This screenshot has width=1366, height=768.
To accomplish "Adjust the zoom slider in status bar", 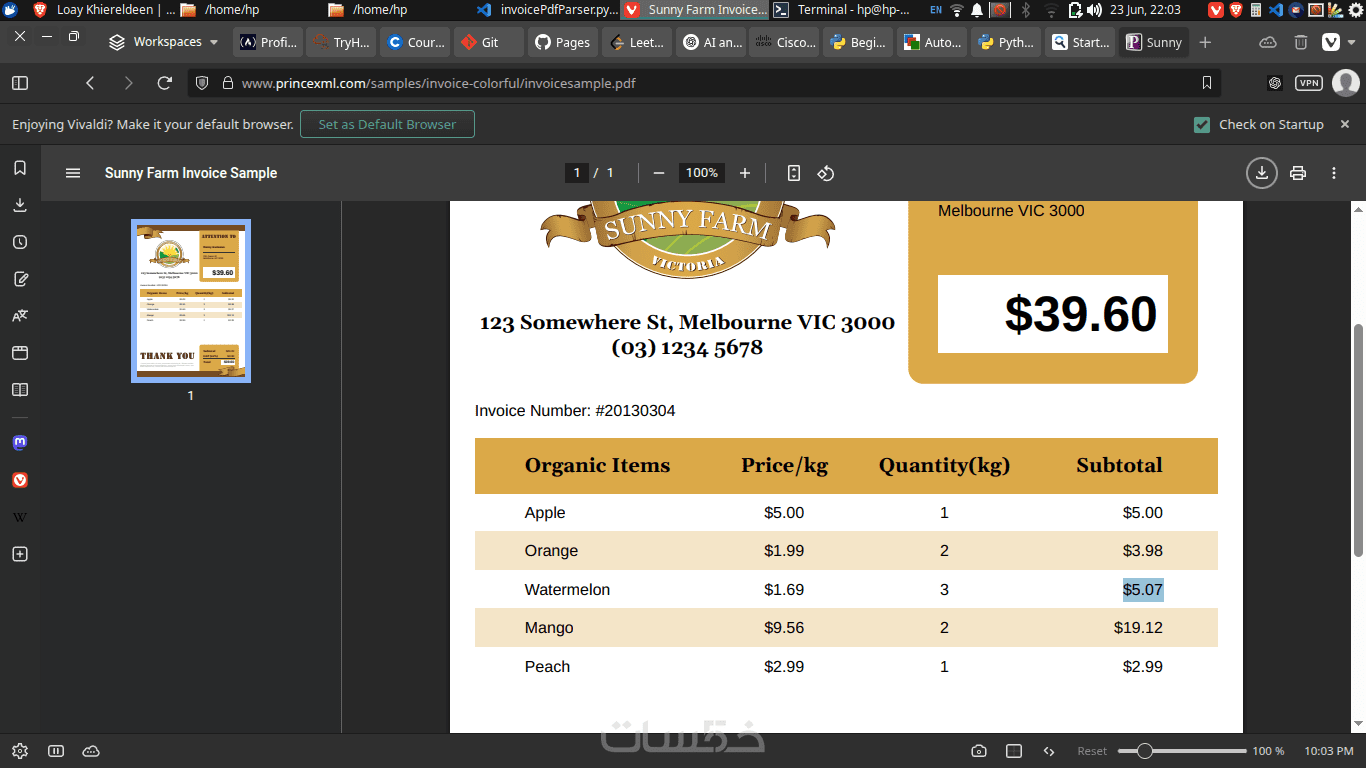I will pos(1145,751).
